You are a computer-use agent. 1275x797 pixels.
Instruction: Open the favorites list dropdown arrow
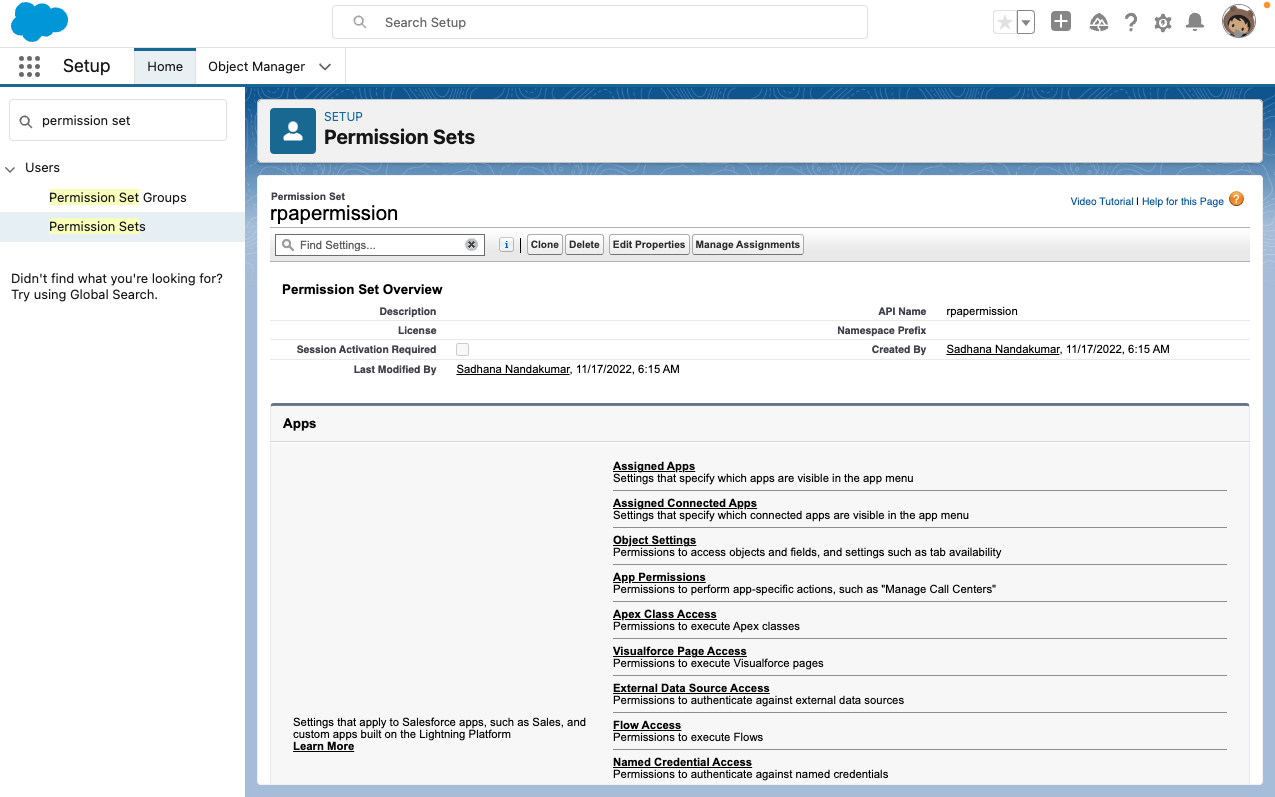[x=1026, y=22]
